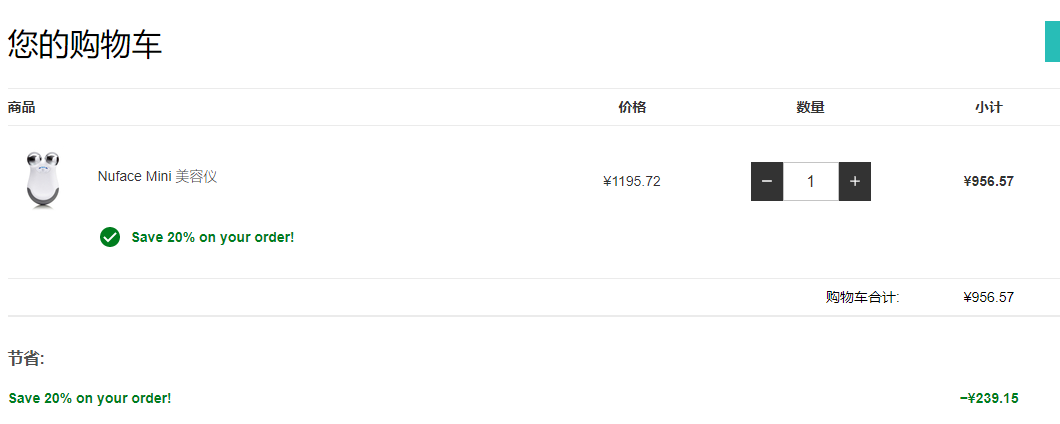Click the teal button at the top right
This screenshot has width=1060, height=424.
1052,41
